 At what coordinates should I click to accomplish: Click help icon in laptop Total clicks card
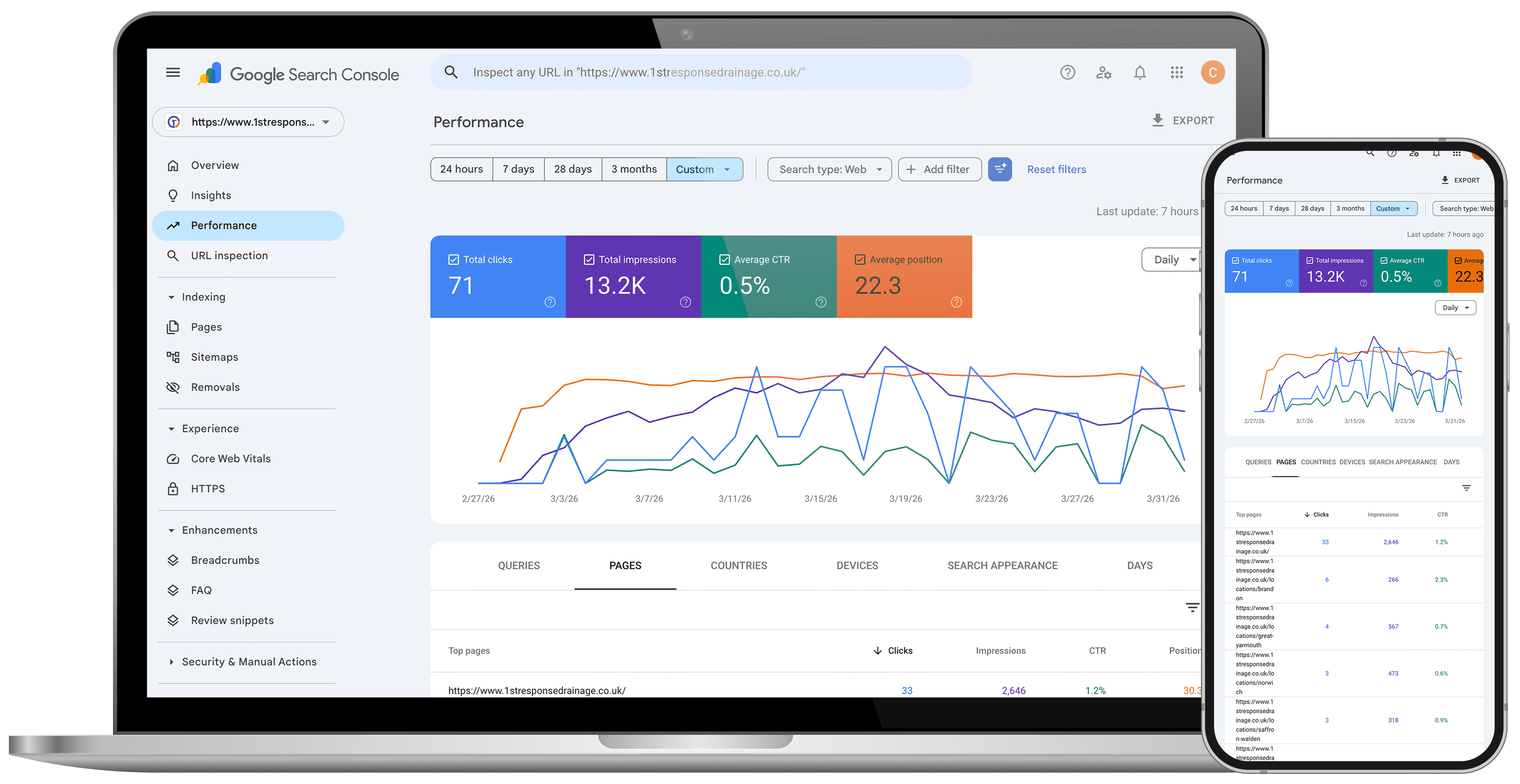point(549,302)
